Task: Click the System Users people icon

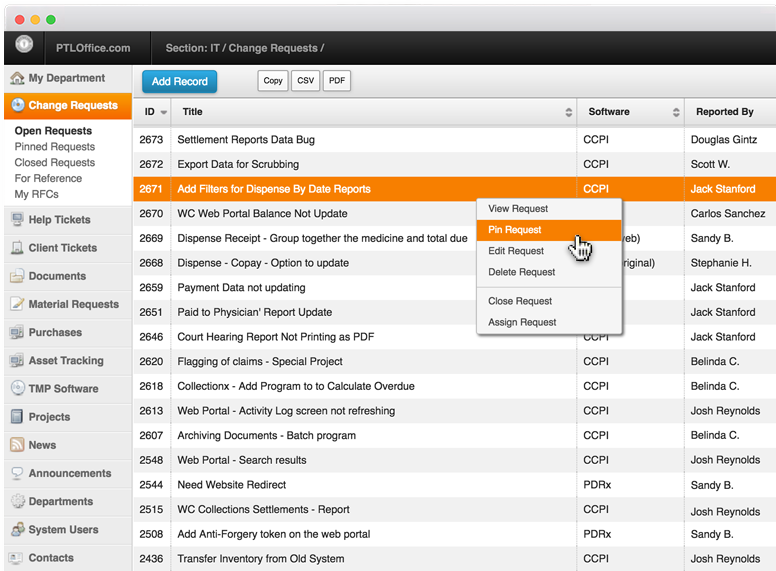Action: click(17, 529)
